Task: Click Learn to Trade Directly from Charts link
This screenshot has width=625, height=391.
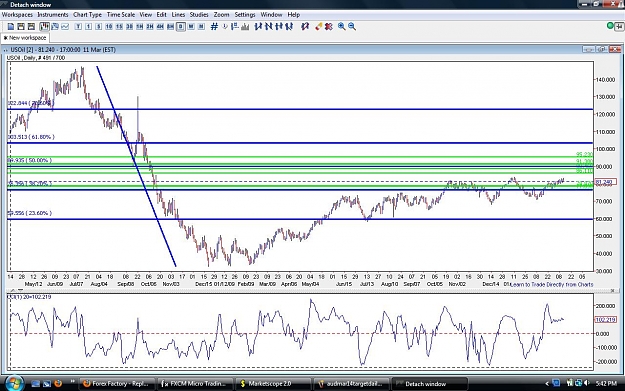Action: pyautogui.click(x=552, y=285)
